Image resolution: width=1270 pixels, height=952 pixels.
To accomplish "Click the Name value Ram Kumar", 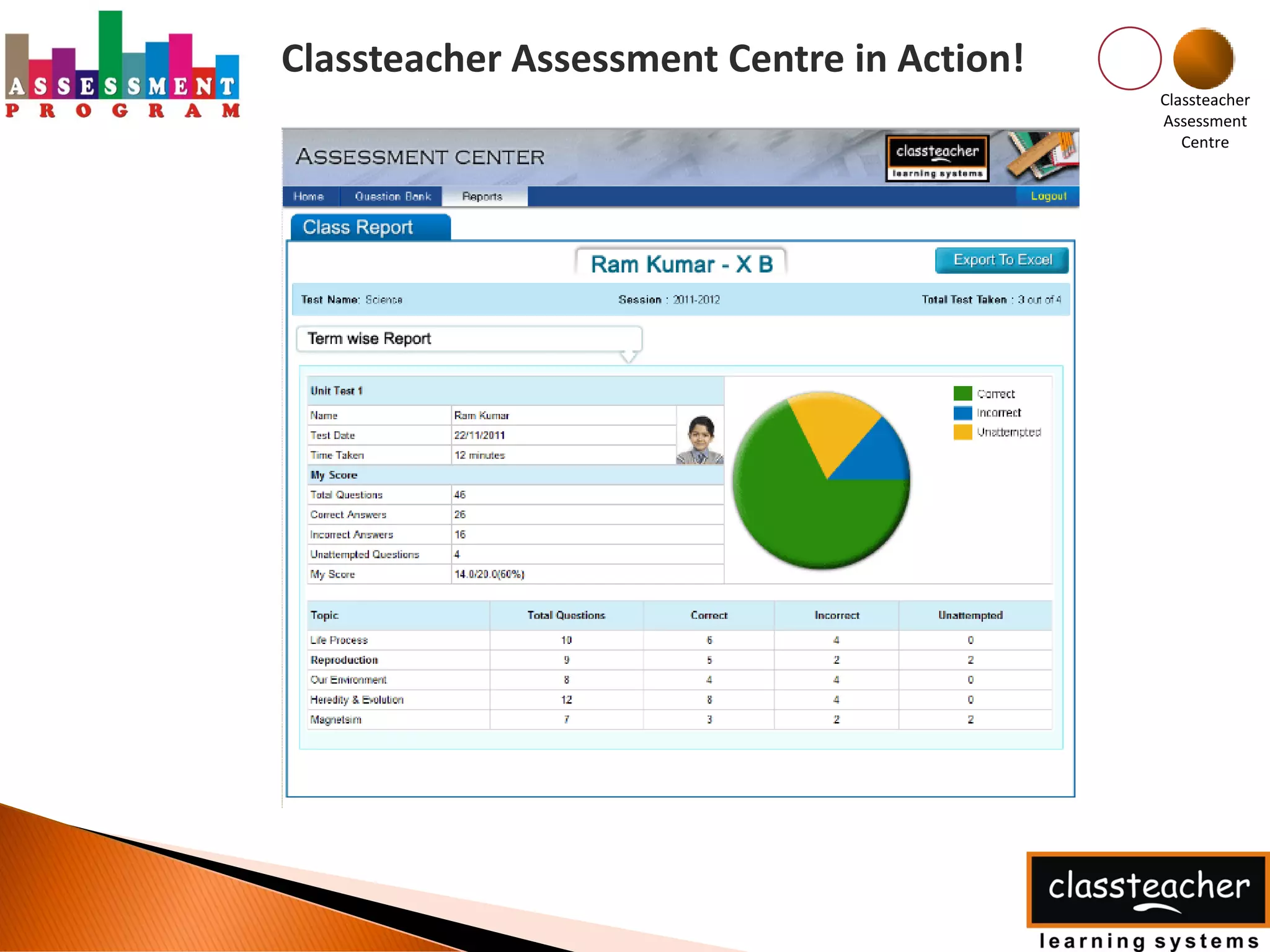I will coord(481,415).
